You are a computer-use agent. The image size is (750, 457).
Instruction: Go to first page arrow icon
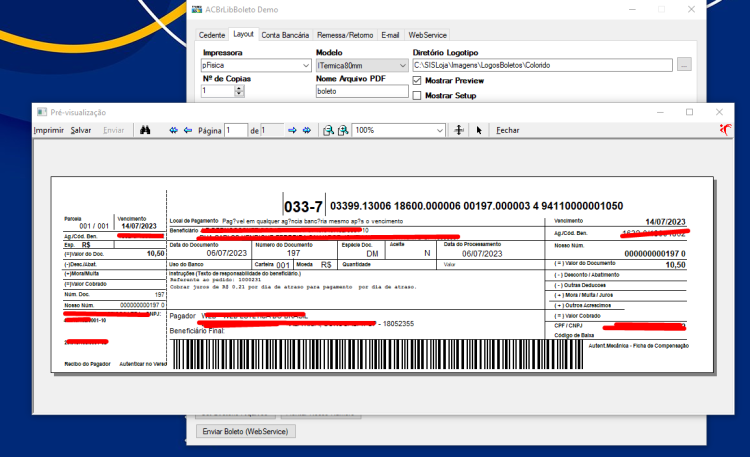click(173, 130)
